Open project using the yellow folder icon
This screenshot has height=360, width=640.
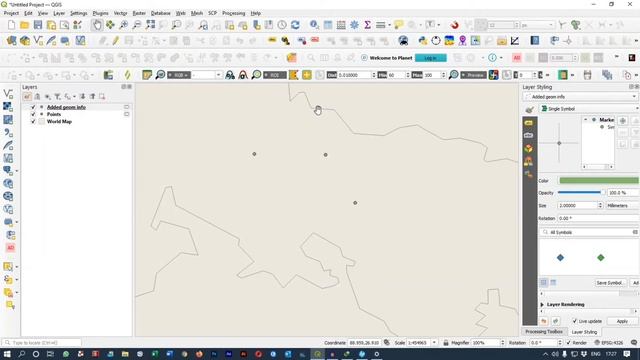click(24, 25)
